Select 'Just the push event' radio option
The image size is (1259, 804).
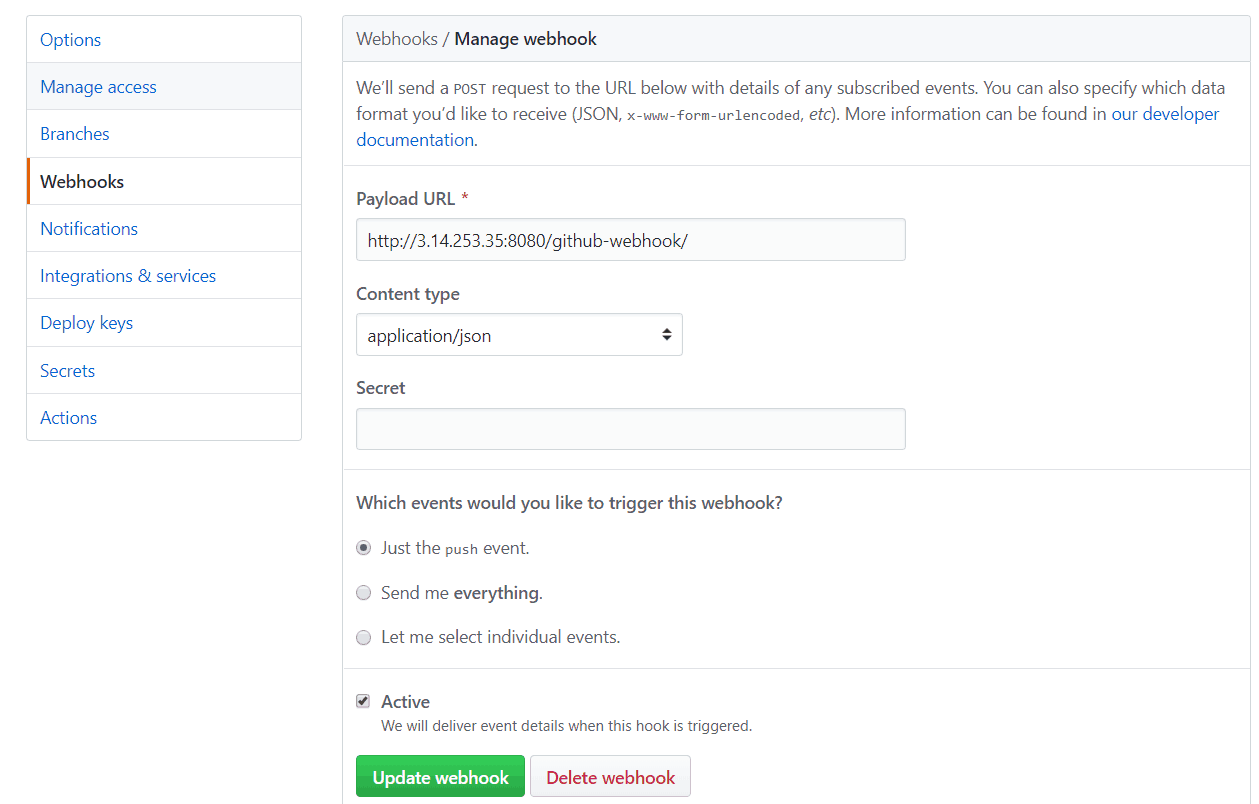point(364,548)
